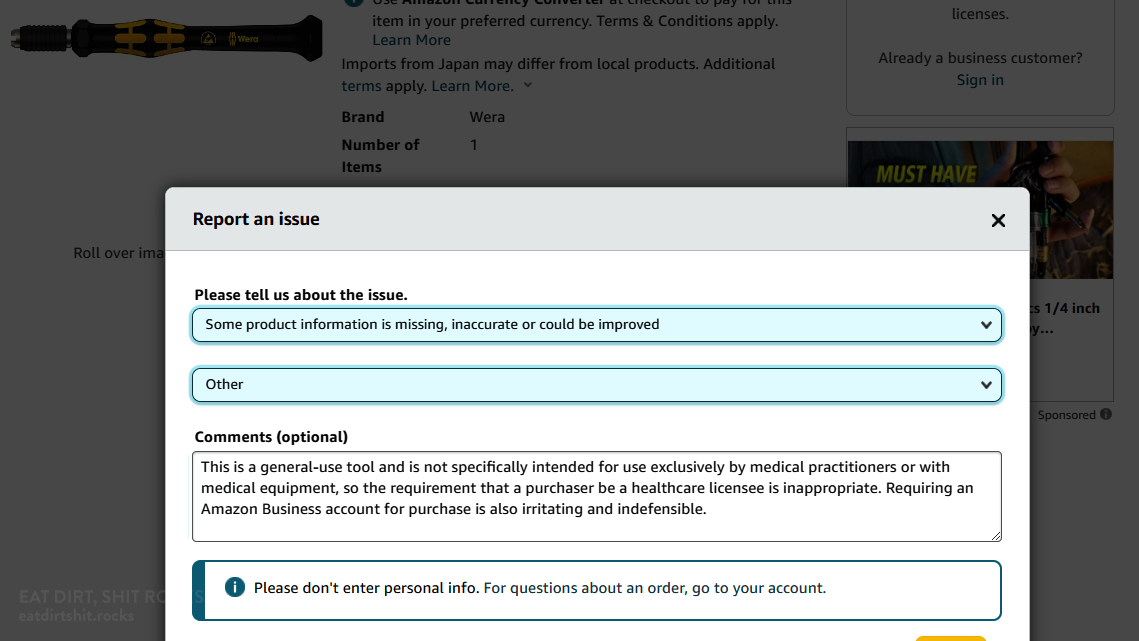
Task: Click the Sponsored info icon
Action: 1106,414
